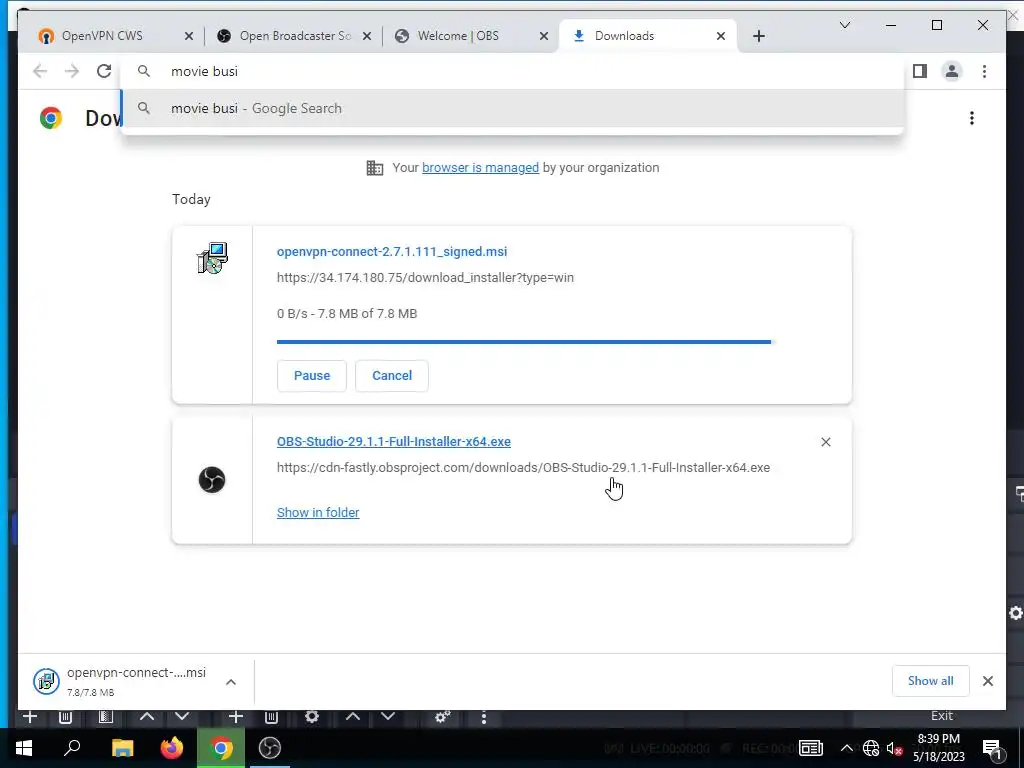Show OBS installer in folder
This screenshot has width=1024, height=768.
[318, 513]
